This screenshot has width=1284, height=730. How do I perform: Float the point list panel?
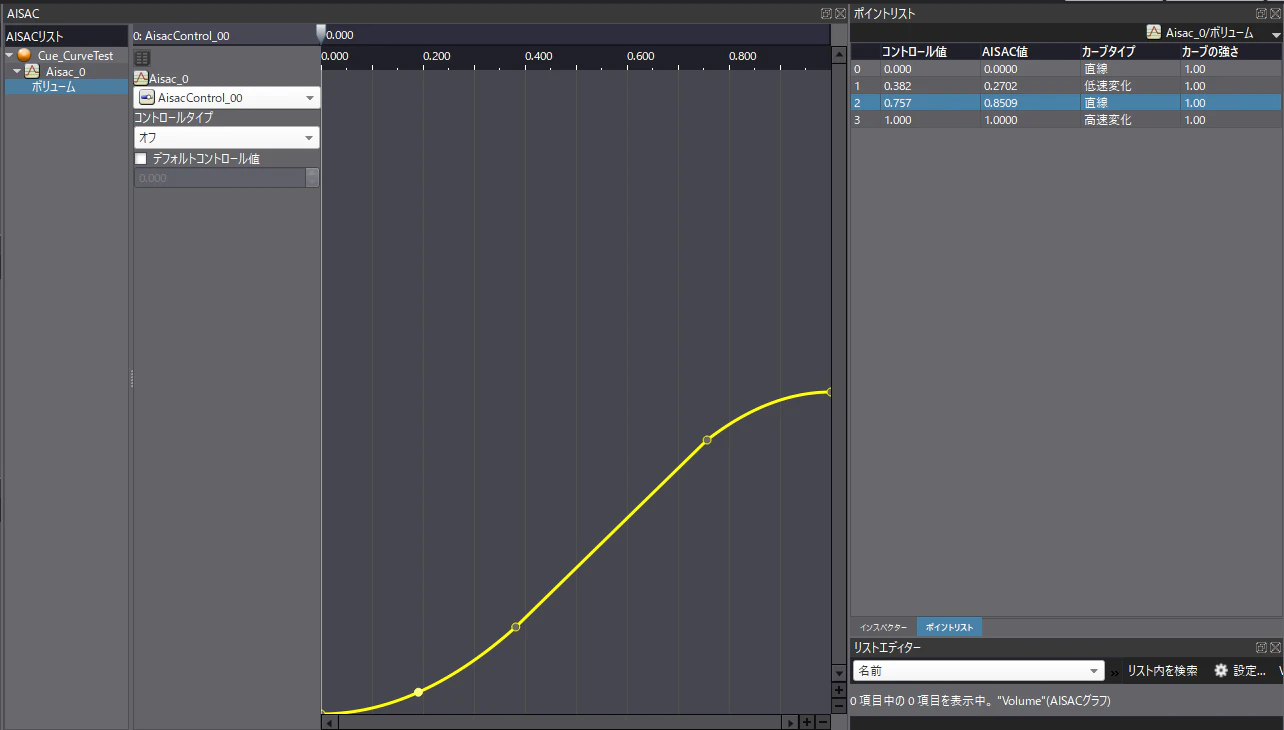point(1262,13)
